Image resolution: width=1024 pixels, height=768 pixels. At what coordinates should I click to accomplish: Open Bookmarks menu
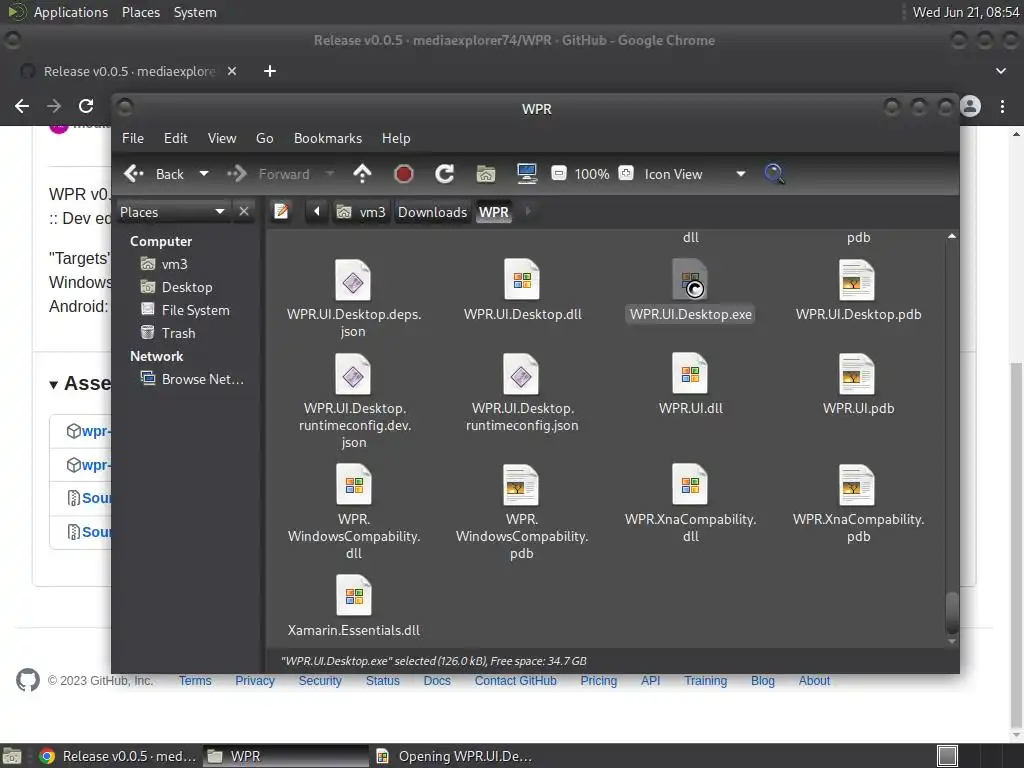point(328,138)
